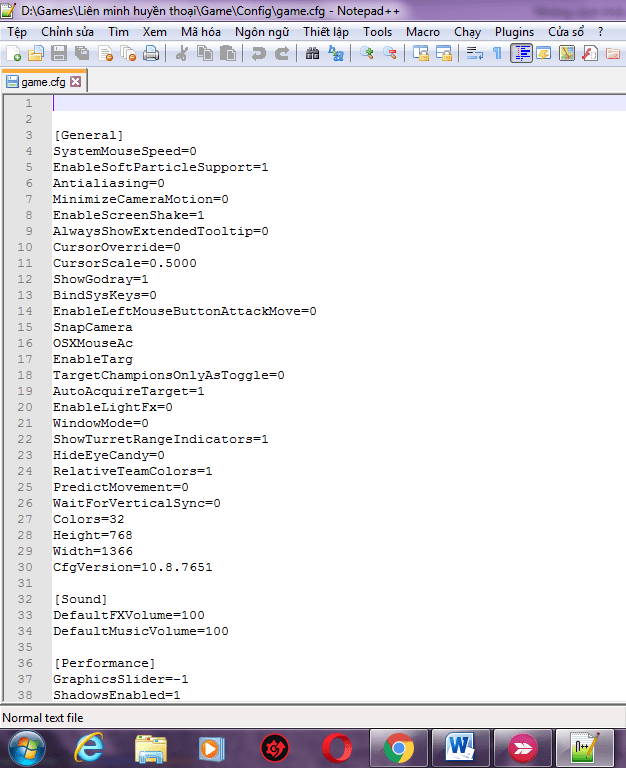Open the Document Map icon
Image resolution: width=626 pixels, height=768 pixels.
coord(567,53)
